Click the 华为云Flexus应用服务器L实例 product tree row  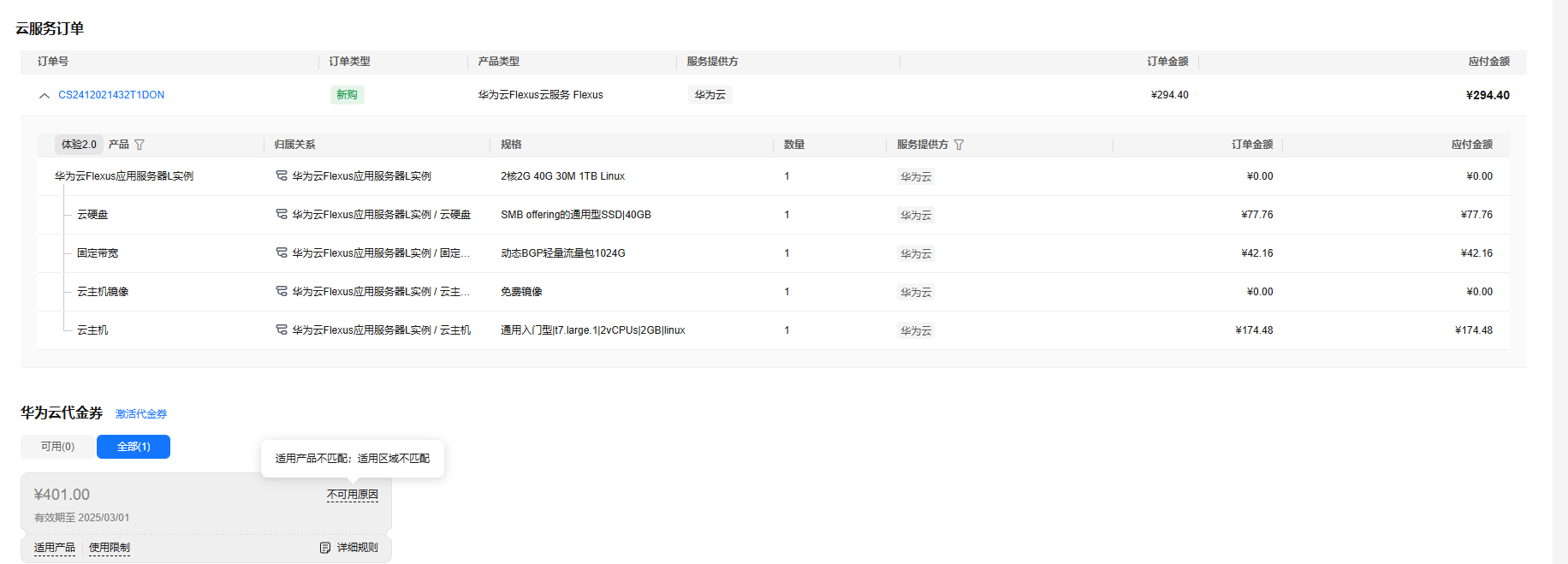point(124,176)
